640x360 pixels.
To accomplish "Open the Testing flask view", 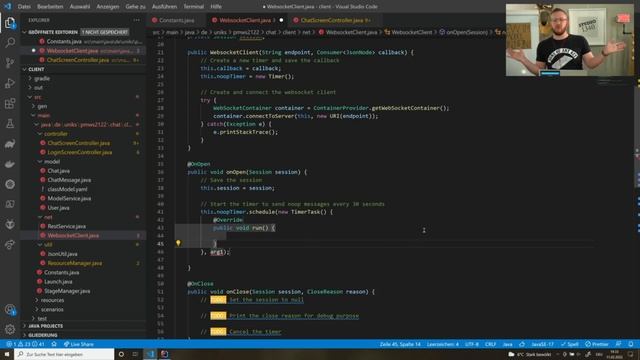I will coord(10,123).
